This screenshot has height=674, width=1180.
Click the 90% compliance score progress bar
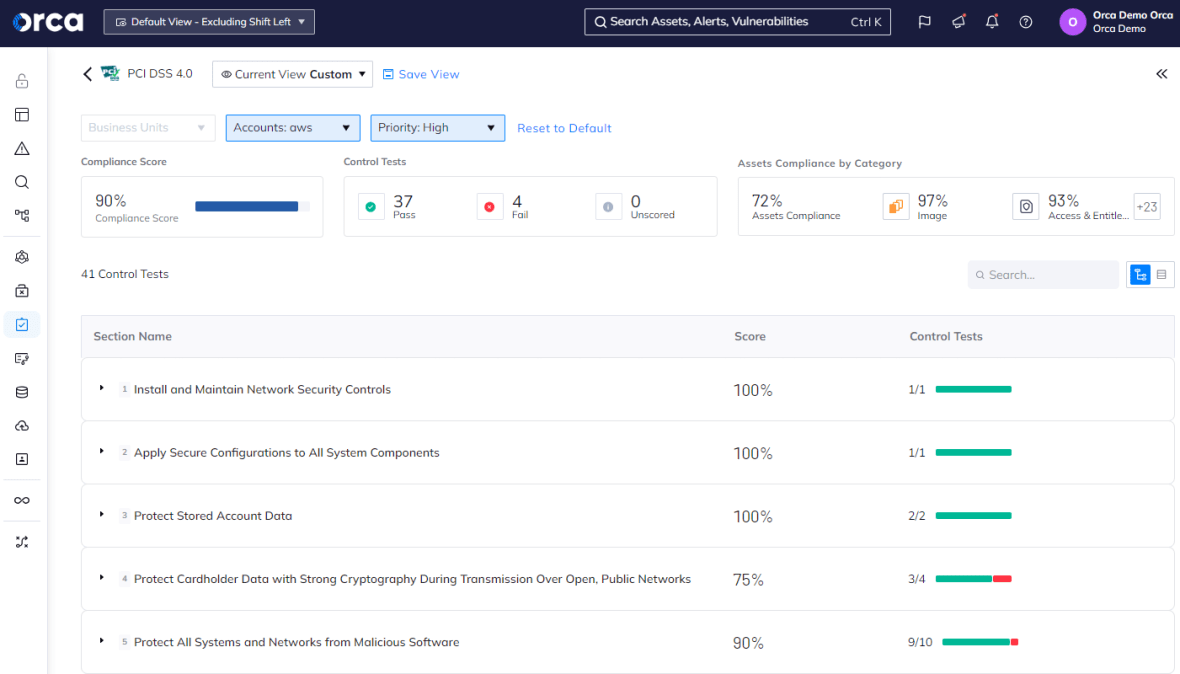pos(252,206)
